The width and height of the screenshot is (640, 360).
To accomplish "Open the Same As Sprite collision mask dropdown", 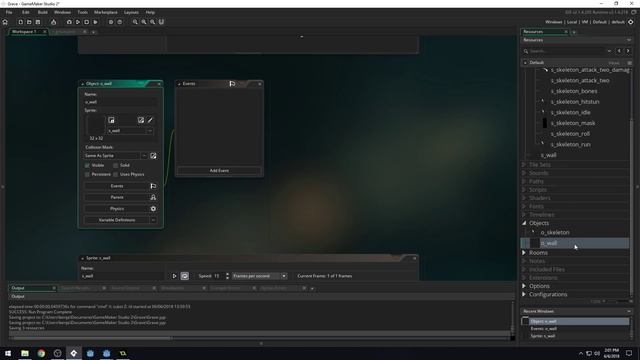I will 144,156.
